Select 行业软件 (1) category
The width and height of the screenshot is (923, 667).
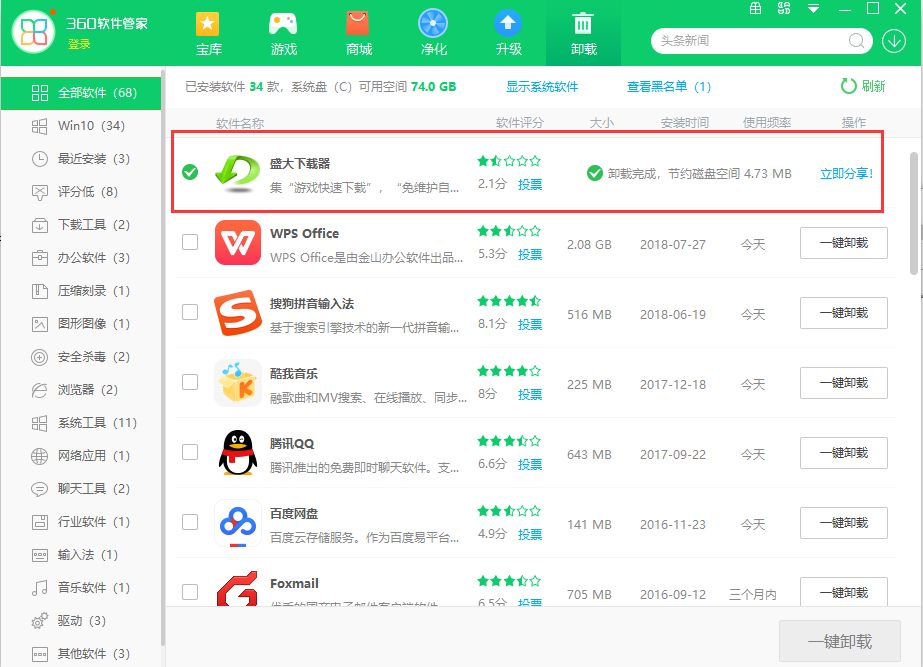(x=81, y=522)
